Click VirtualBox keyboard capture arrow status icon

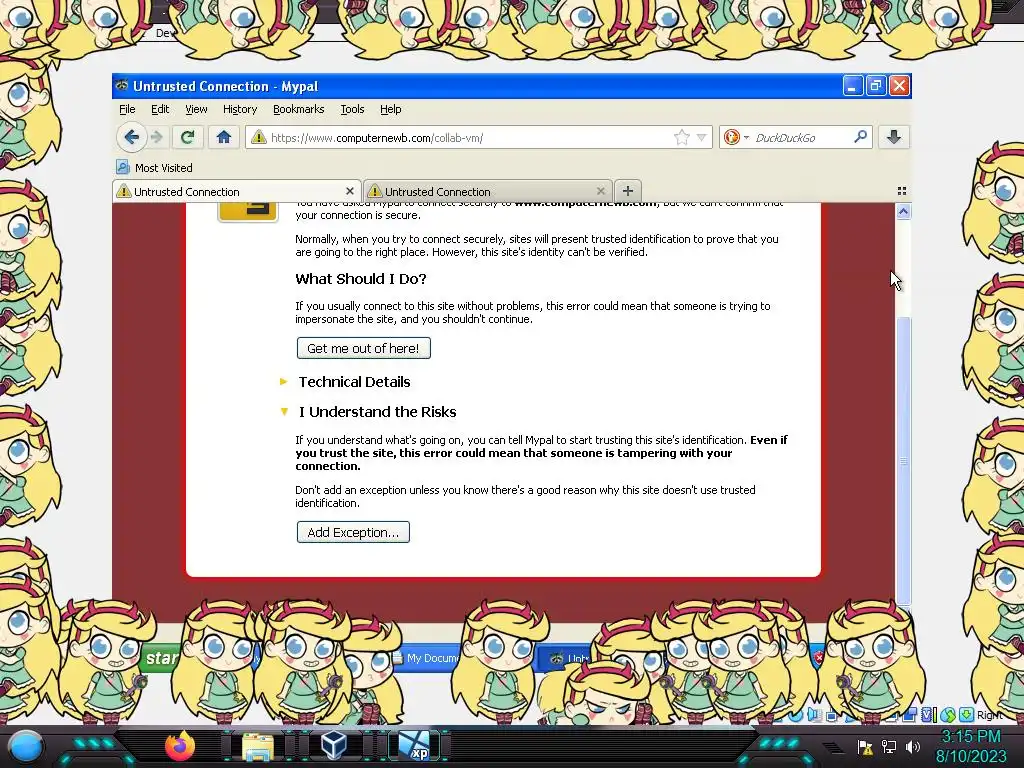click(967, 714)
